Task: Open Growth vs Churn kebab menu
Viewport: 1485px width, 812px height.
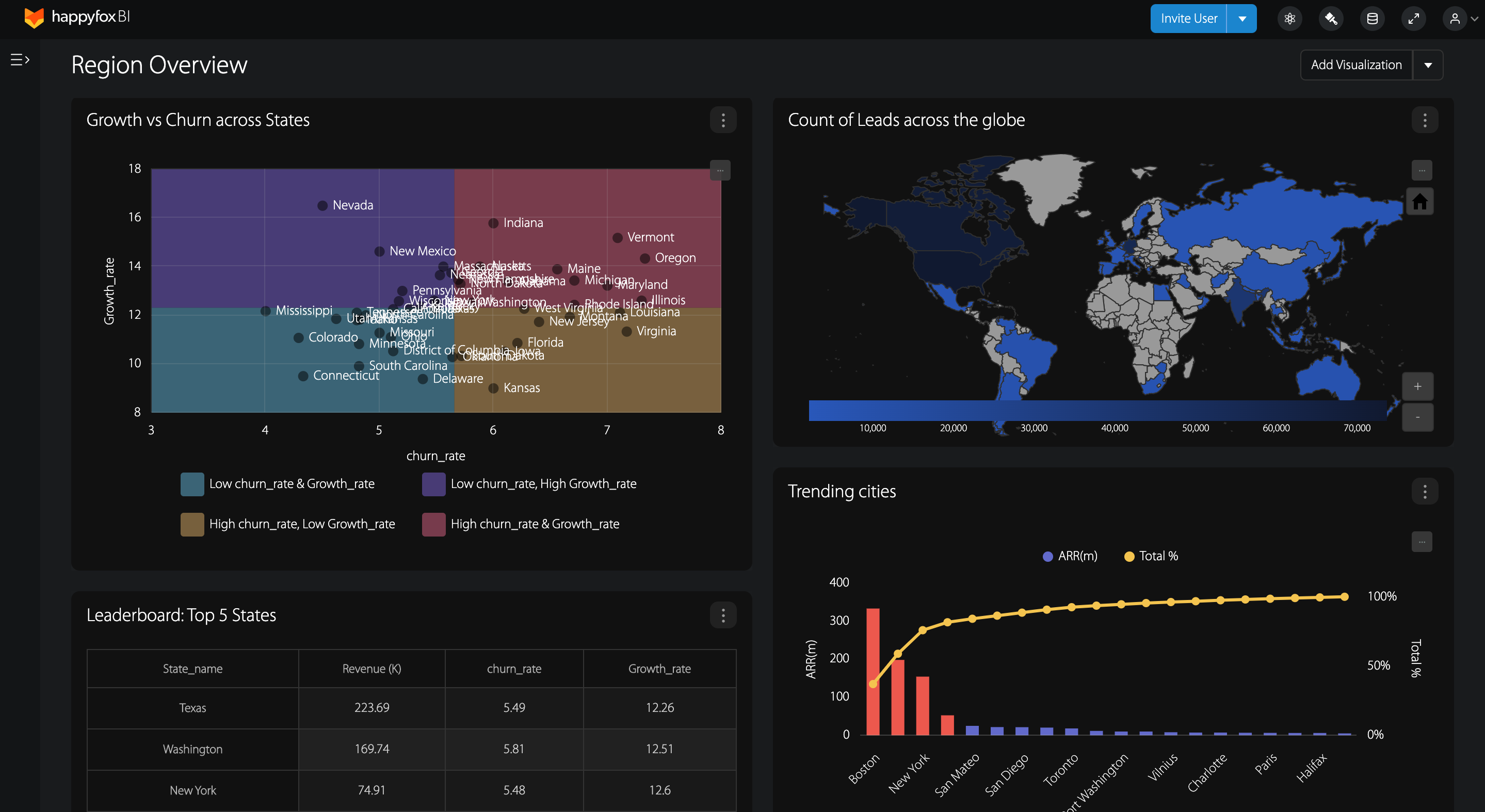Action: (x=723, y=120)
